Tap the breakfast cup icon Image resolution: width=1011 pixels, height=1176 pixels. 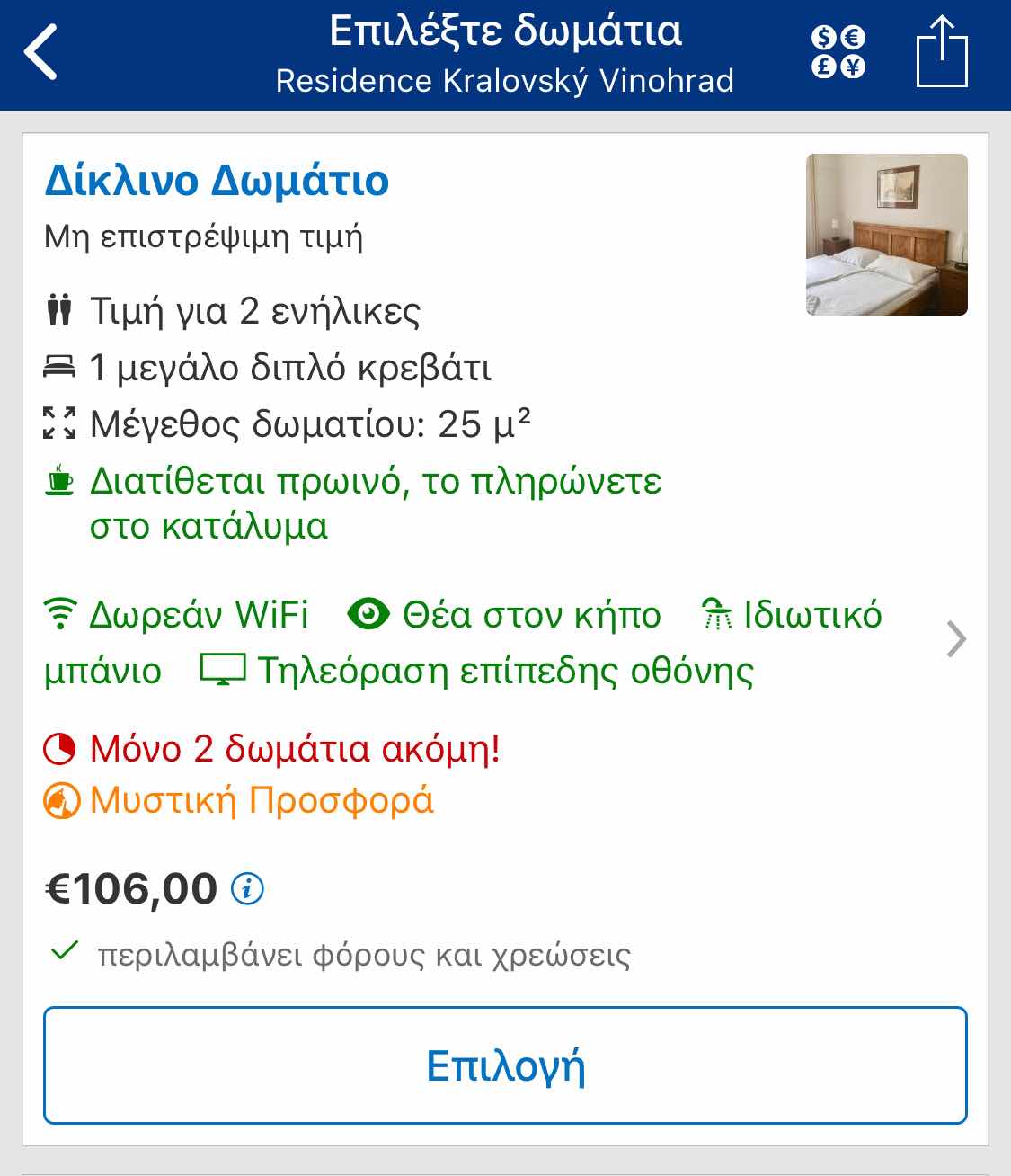[60, 480]
